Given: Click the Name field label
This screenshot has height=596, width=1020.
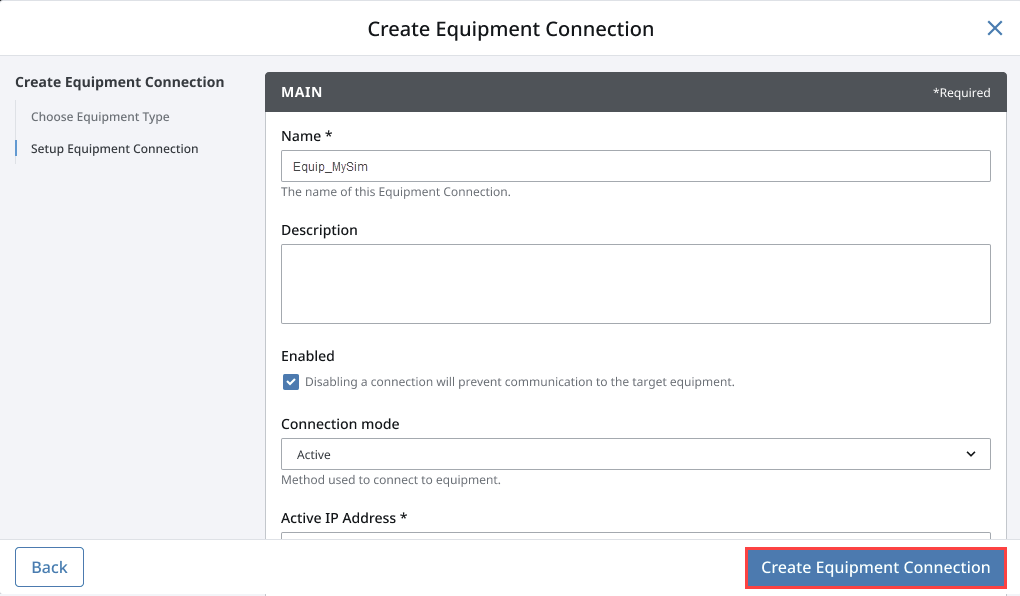Looking at the screenshot, I should click(306, 136).
